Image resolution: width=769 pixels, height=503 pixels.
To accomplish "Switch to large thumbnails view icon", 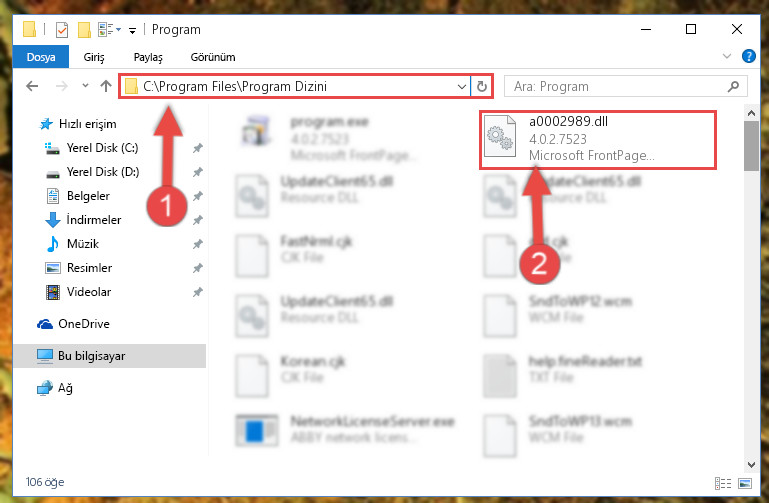I will tap(745, 483).
